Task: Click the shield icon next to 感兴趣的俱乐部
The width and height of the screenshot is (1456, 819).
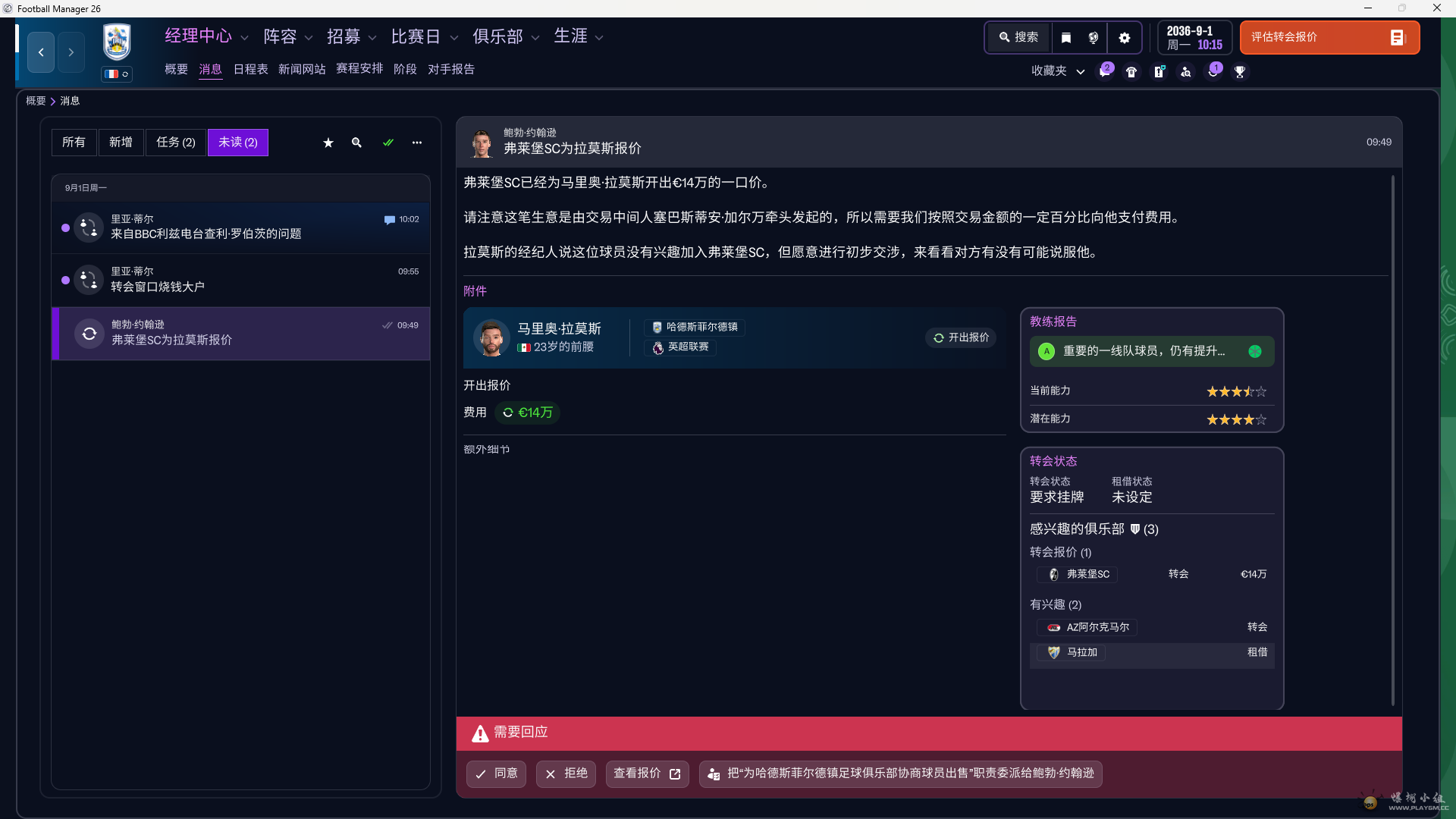Action: pyautogui.click(x=1135, y=529)
